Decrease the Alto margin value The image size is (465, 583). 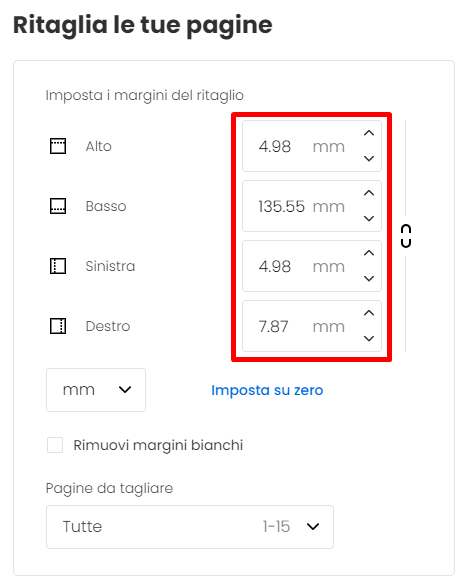point(369,159)
